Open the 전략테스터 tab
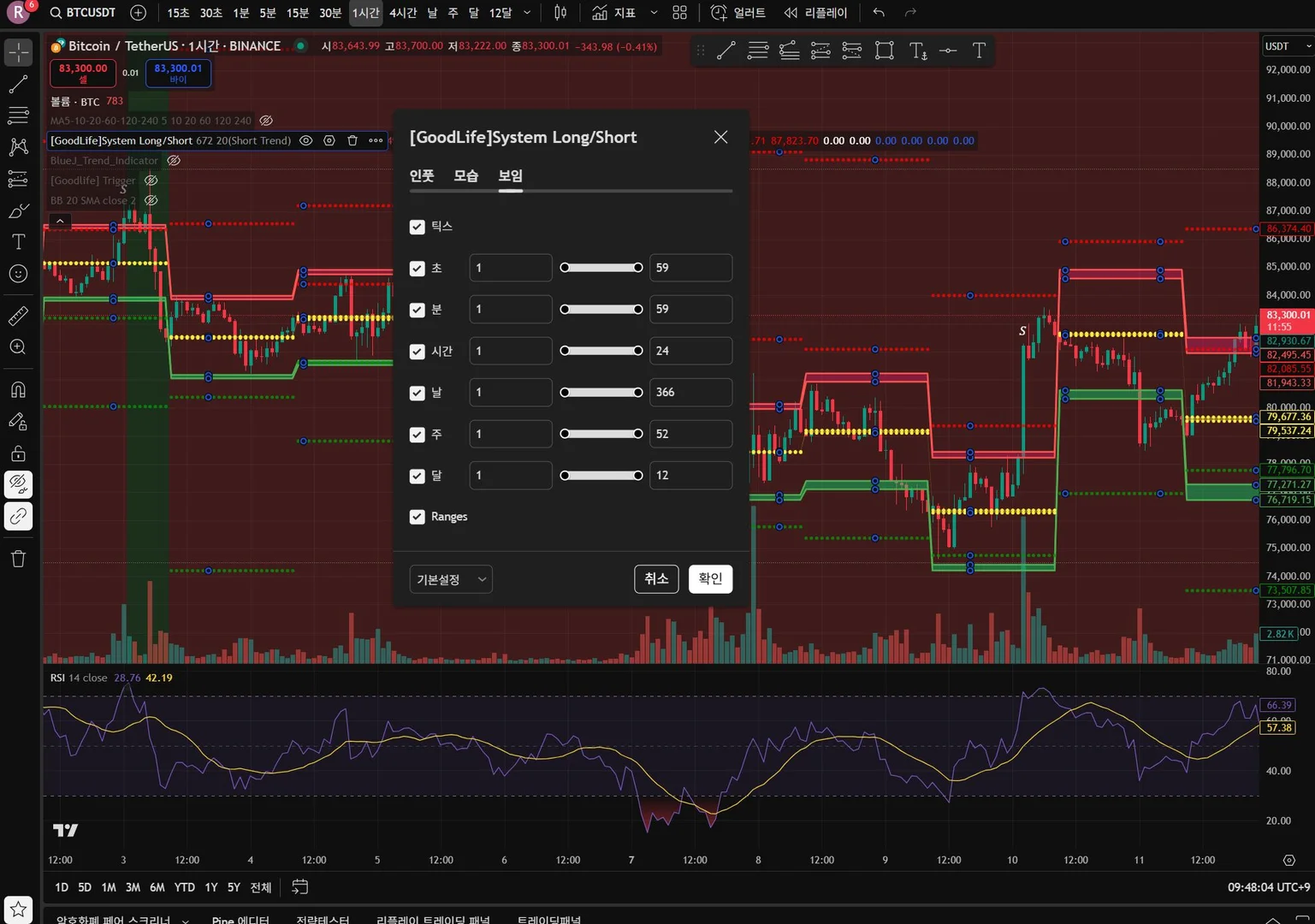1315x924 pixels. point(323,919)
